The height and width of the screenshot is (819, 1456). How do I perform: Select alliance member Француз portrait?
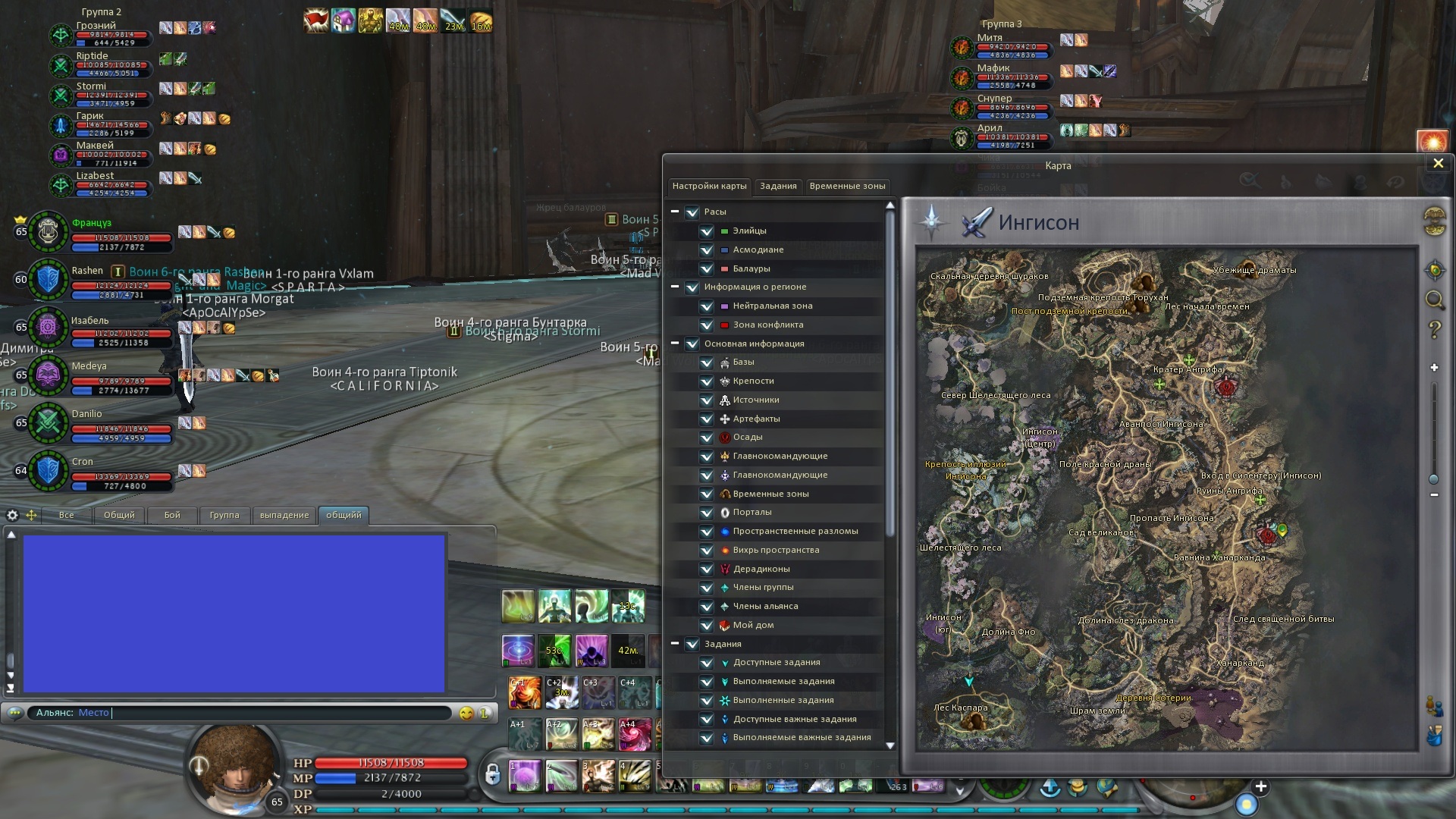[49, 231]
